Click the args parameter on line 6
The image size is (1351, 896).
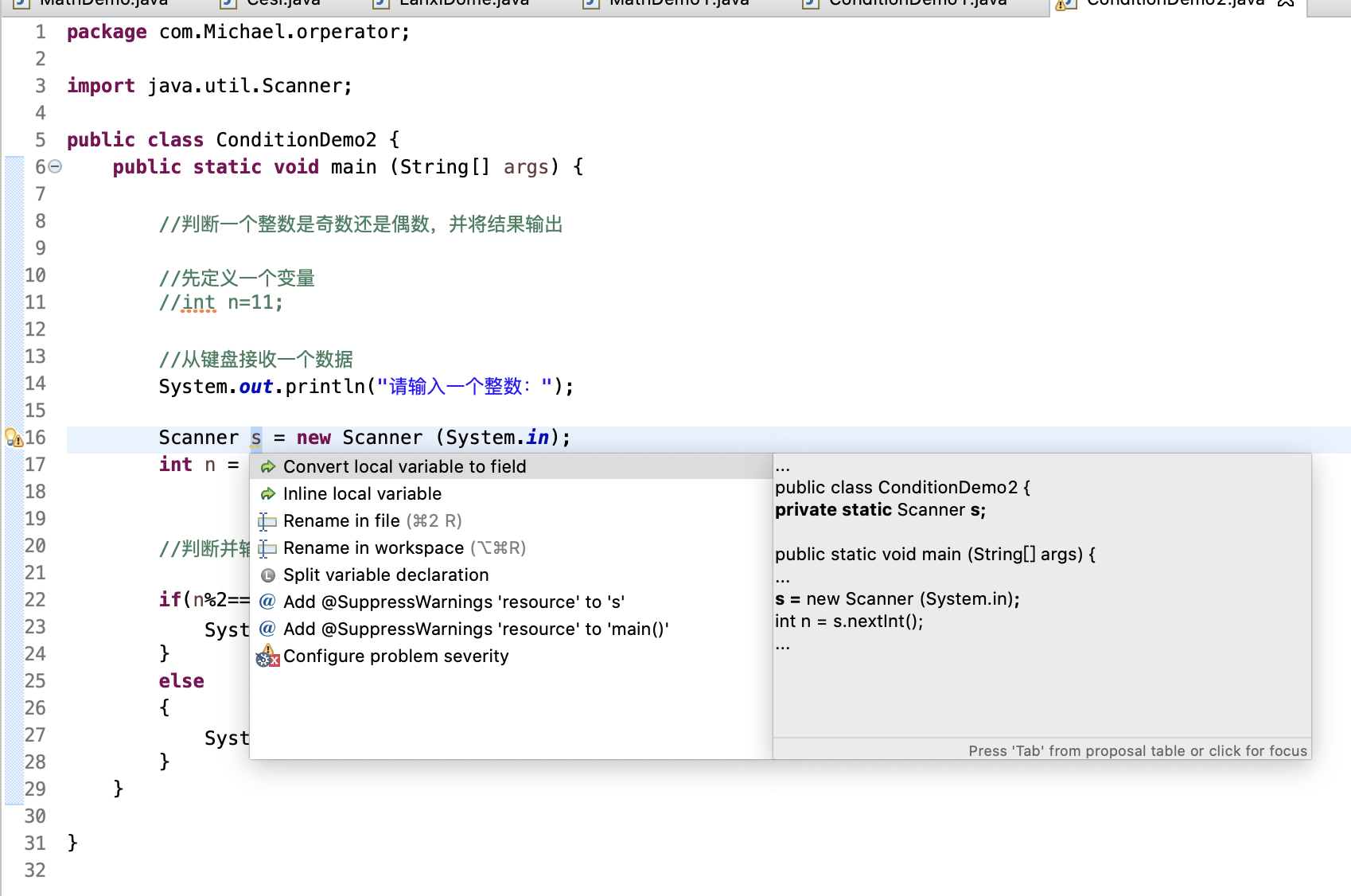(526, 167)
